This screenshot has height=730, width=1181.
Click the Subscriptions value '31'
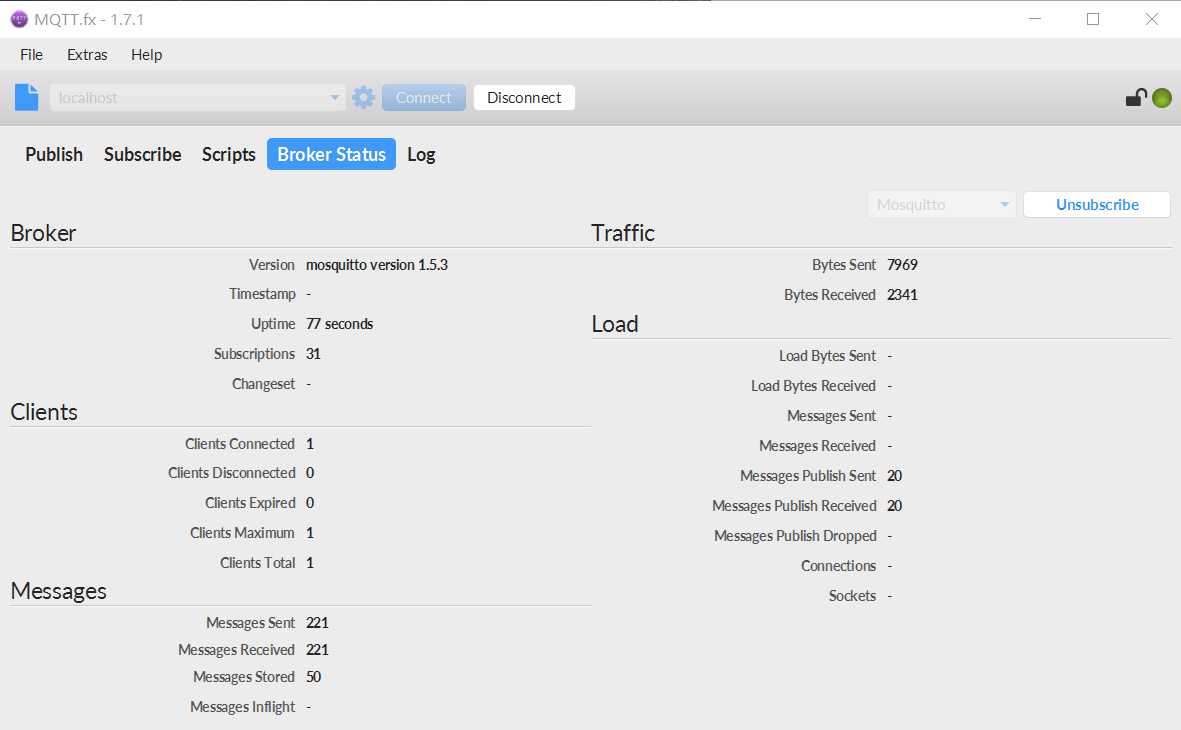tap(313, 354)
